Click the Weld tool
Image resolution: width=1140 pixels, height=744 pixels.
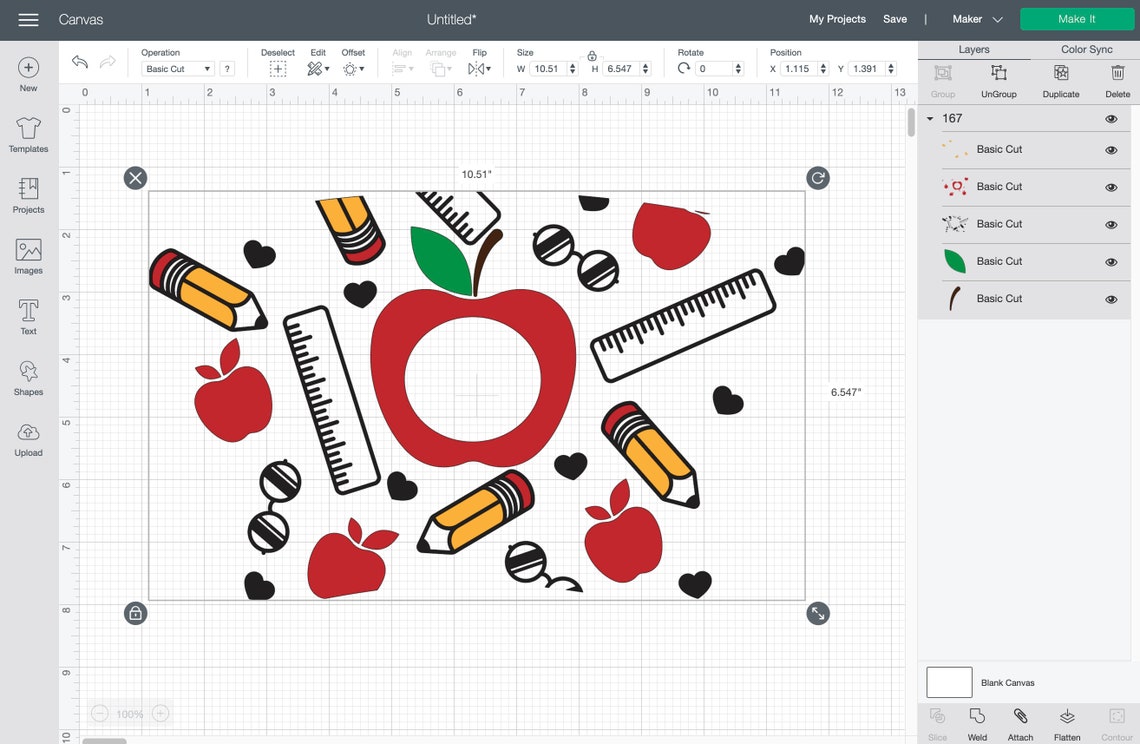[977, 724]
